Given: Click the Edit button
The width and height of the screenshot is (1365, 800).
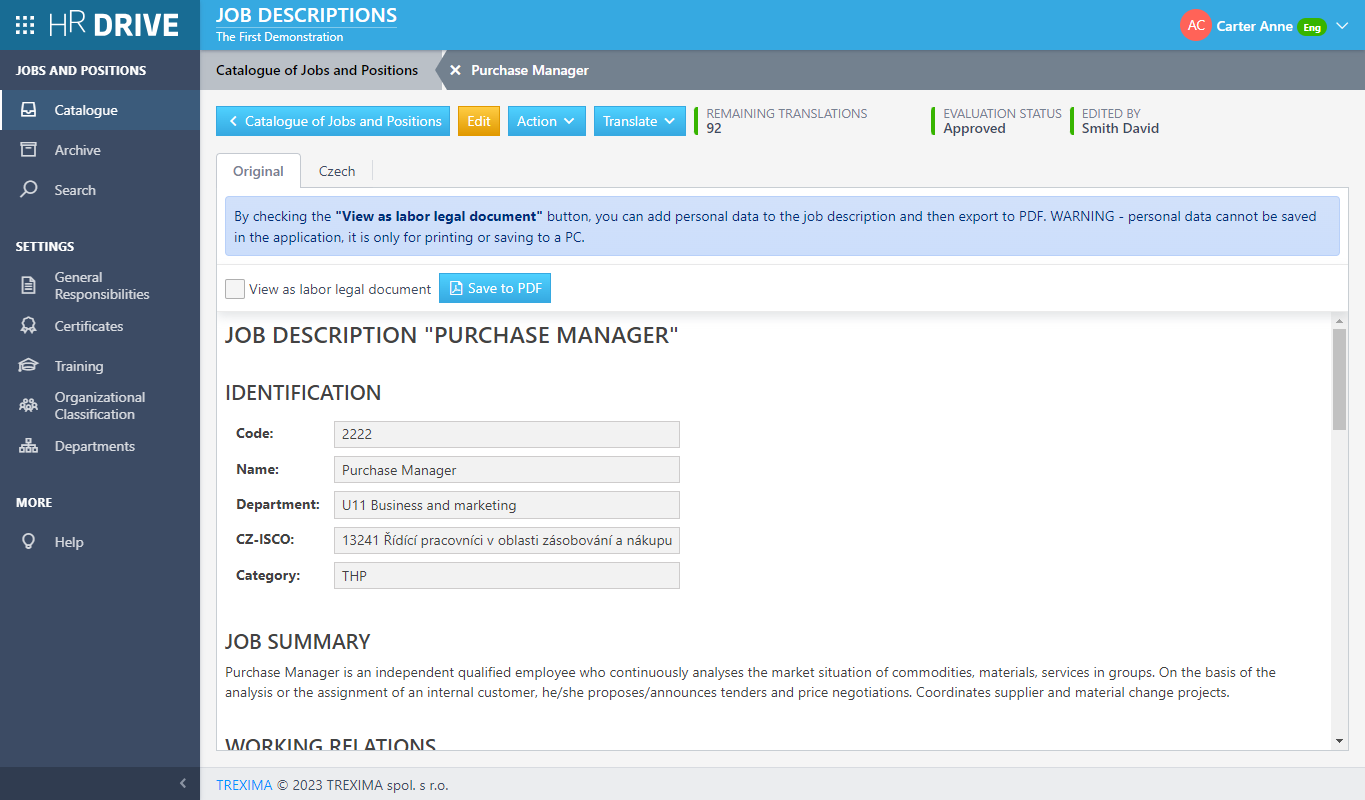Looking at the screenshot, I should 478,121.
